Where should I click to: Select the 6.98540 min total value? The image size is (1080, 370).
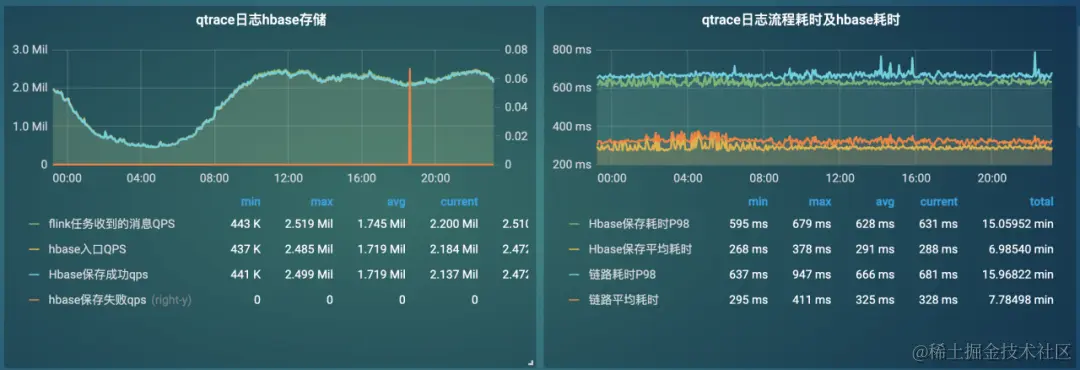click(1021, 249)
